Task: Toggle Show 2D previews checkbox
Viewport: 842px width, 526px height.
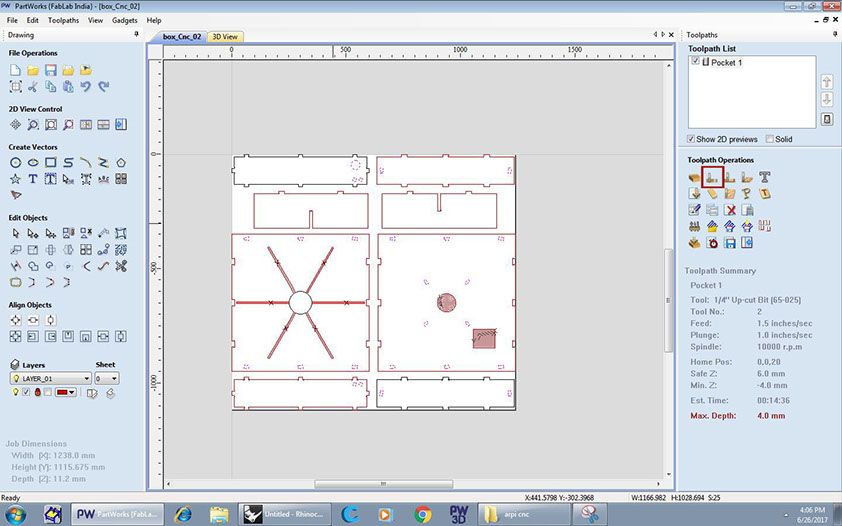Action: tap(691, 139)
